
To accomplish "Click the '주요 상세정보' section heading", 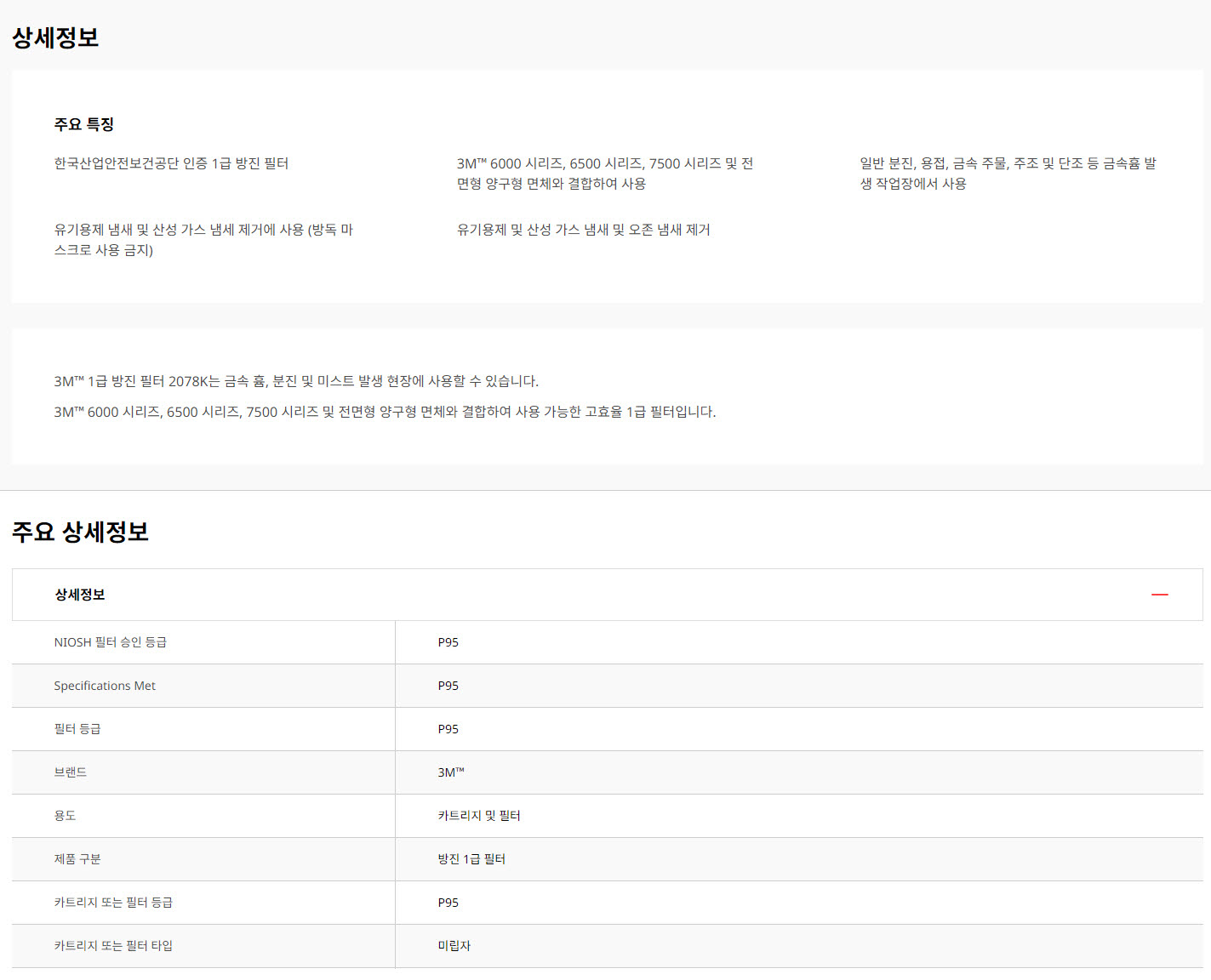I will (80, 532).
